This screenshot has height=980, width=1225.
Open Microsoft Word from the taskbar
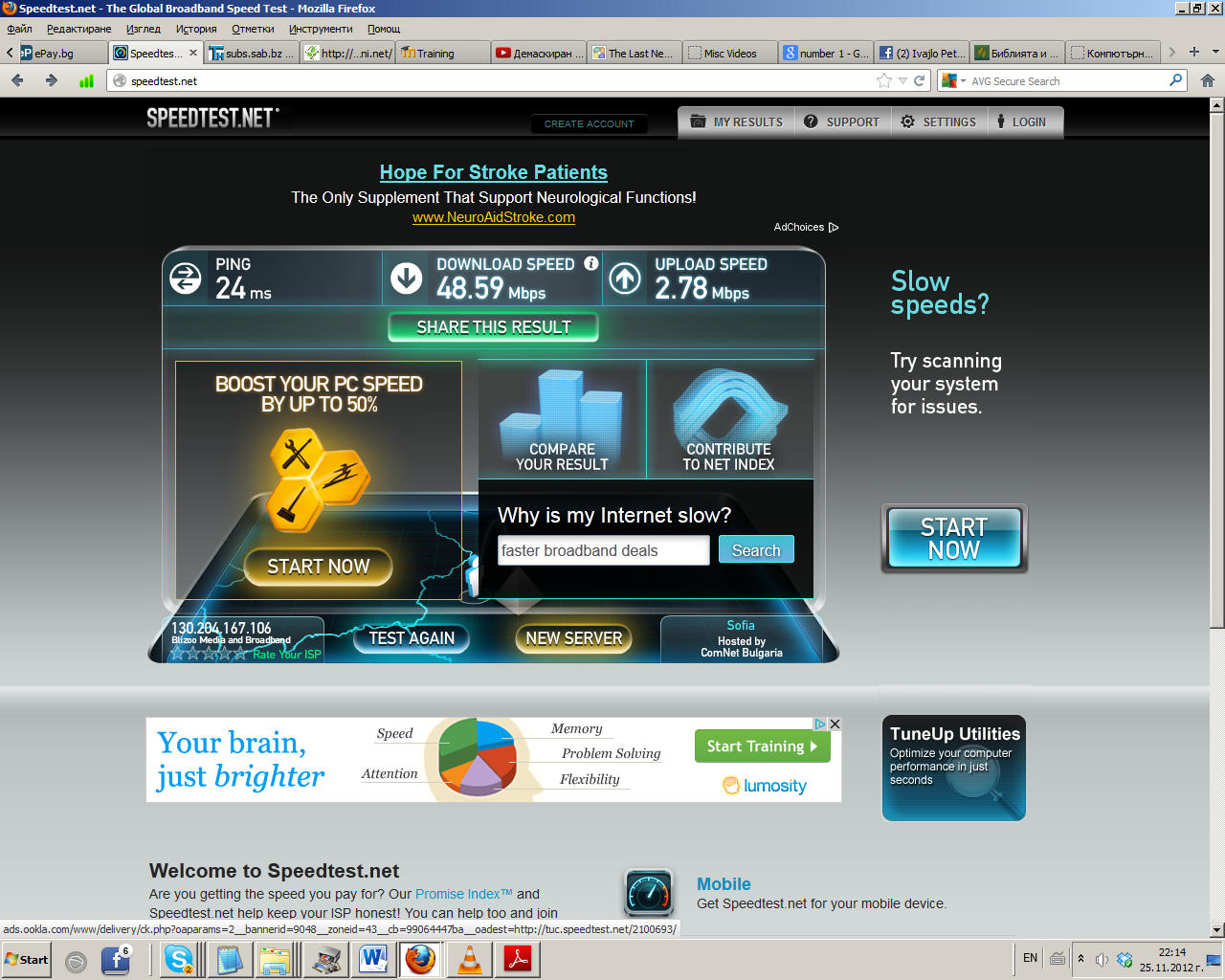[x=373, y=959]
